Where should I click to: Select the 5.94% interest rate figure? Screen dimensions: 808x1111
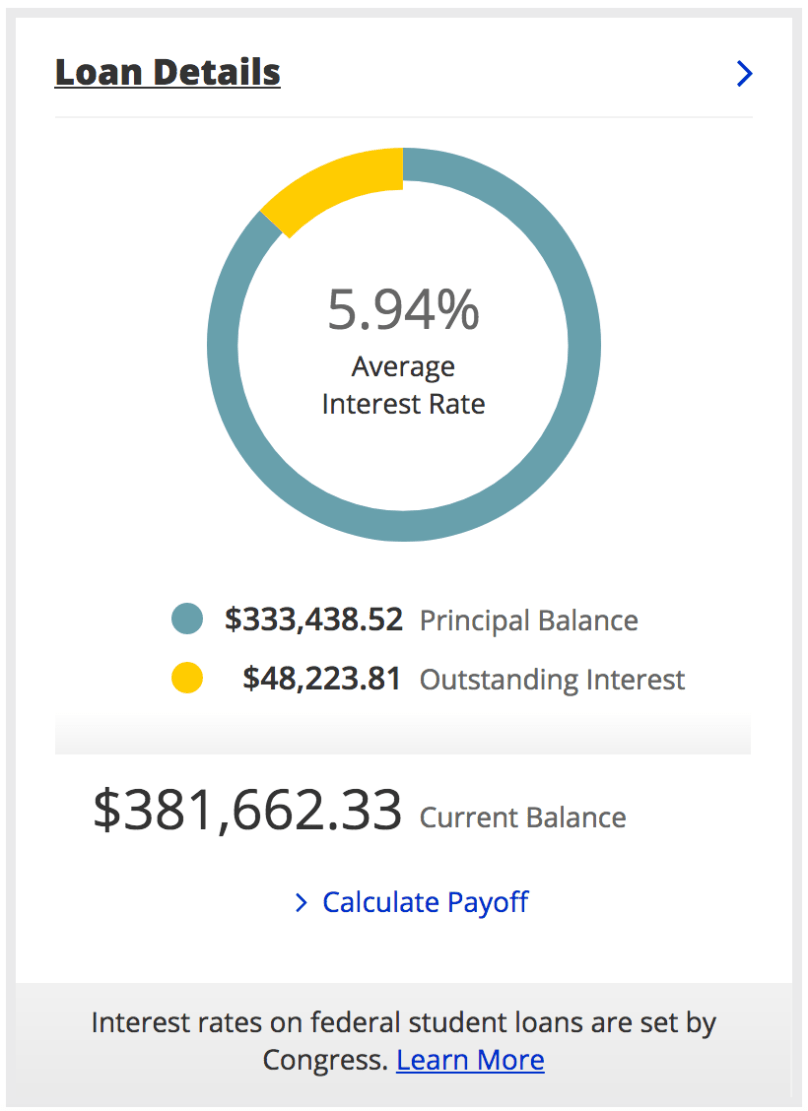point(403,310)
